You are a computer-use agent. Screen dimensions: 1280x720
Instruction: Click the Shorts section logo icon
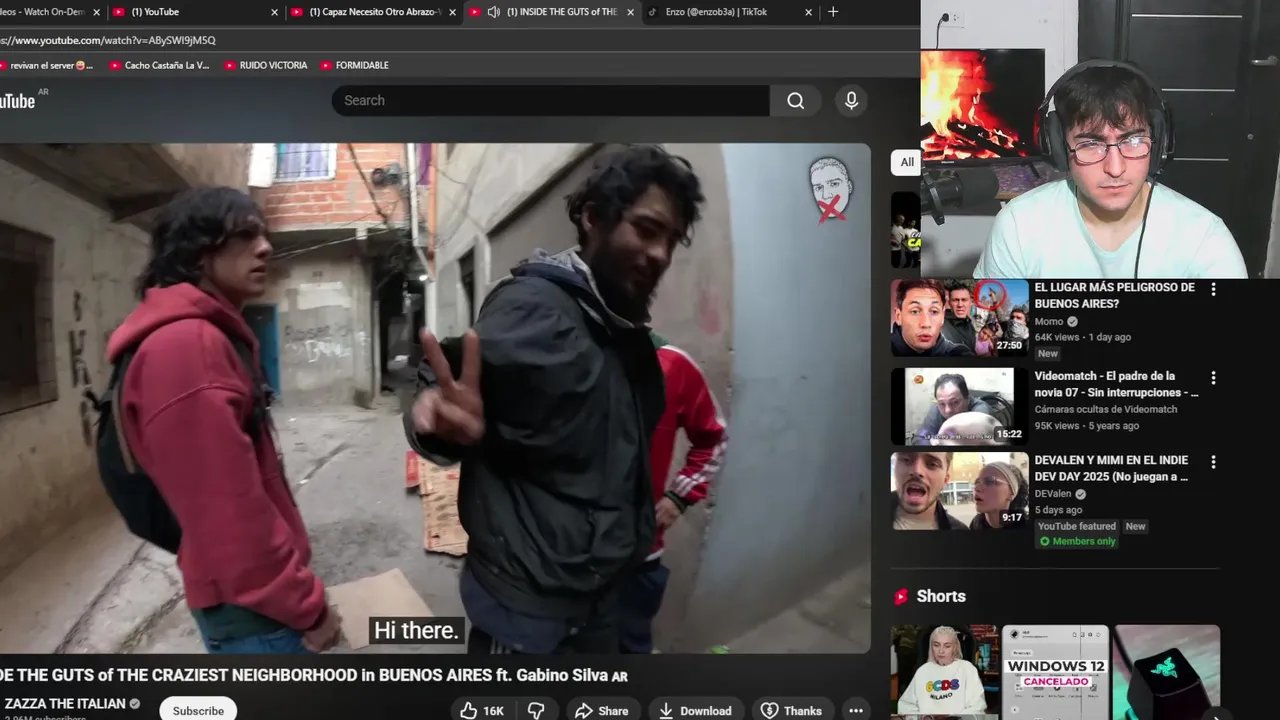(x=901, y=596)
